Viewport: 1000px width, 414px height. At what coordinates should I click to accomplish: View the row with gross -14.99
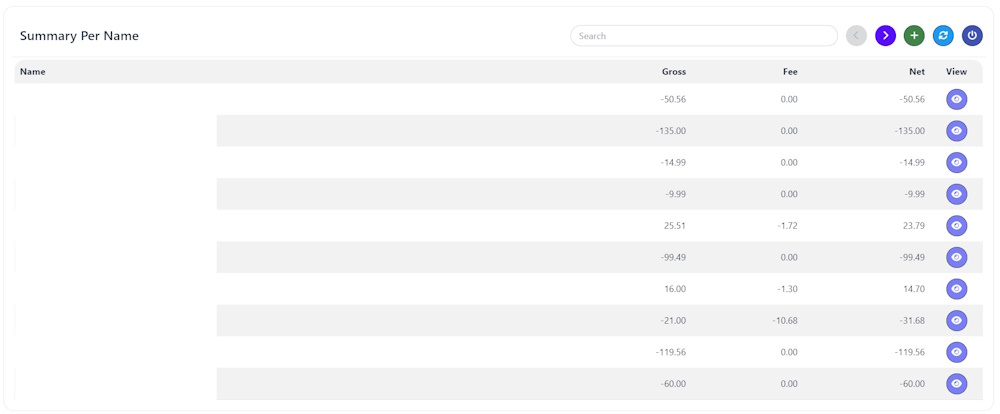click(957, 162)
